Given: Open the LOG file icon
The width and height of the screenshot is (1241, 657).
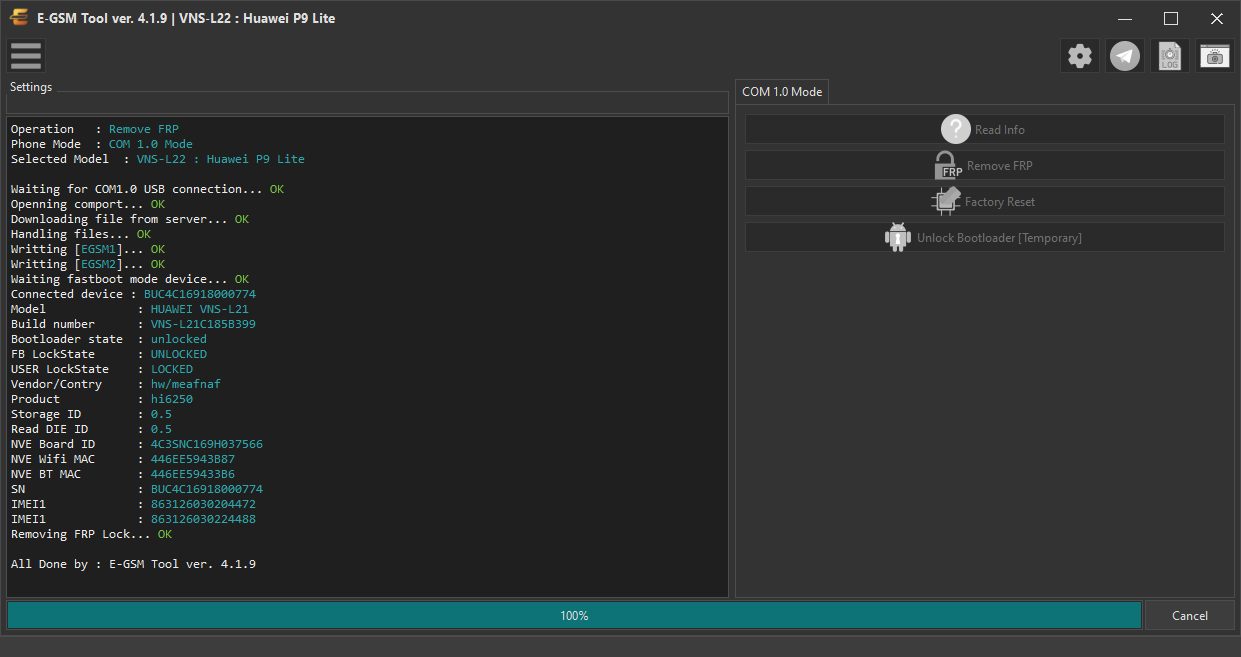Looking at the screenshot, I should coord(1170,56).
